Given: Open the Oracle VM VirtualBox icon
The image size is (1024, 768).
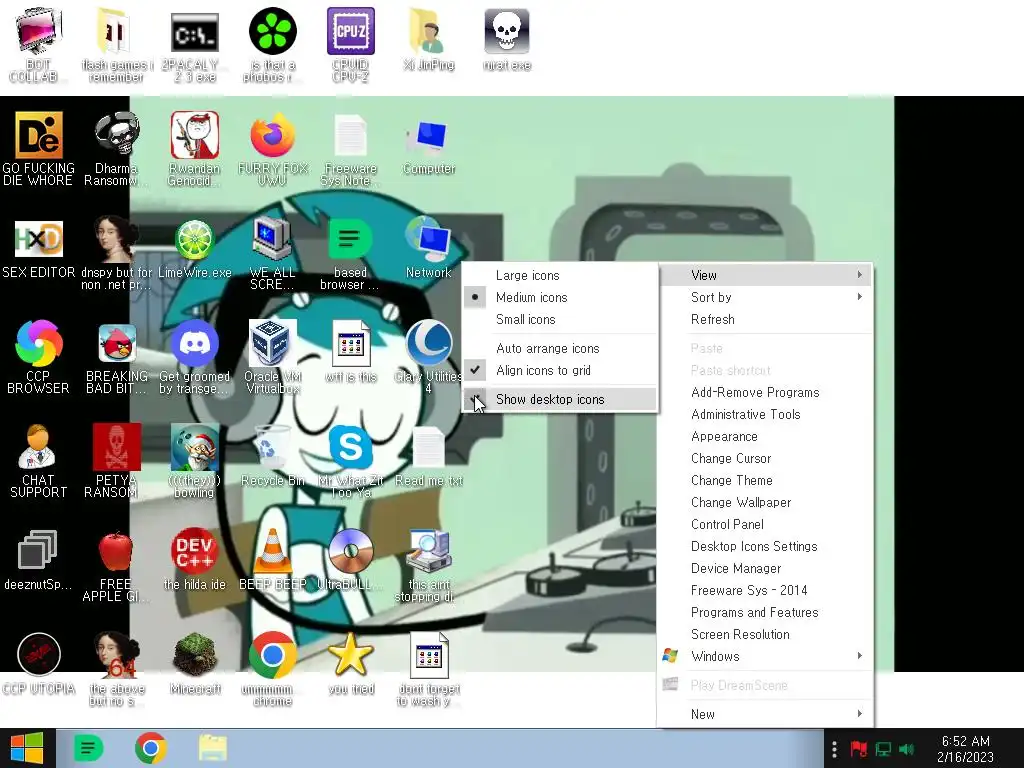Looking at the screenshot, I should click(x=272, y=343).
